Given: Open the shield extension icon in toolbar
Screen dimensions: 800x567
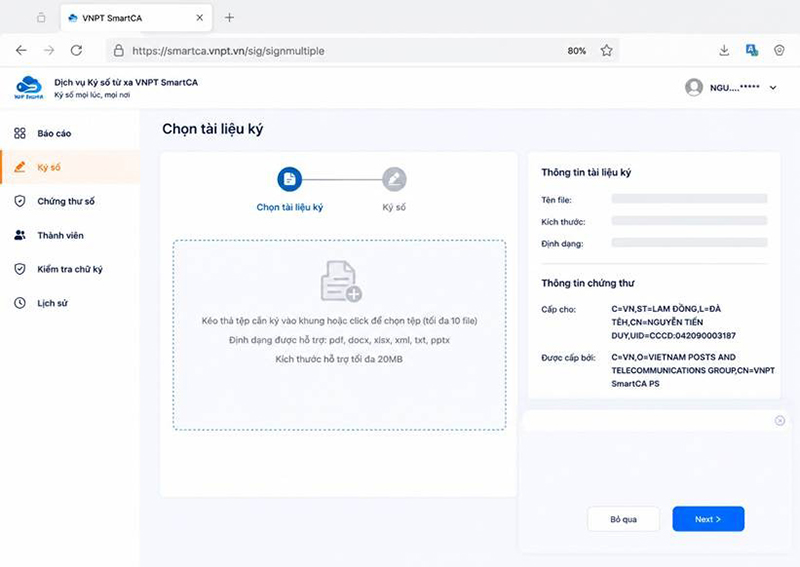Looking at the screenshot, I should pos(779,51).
